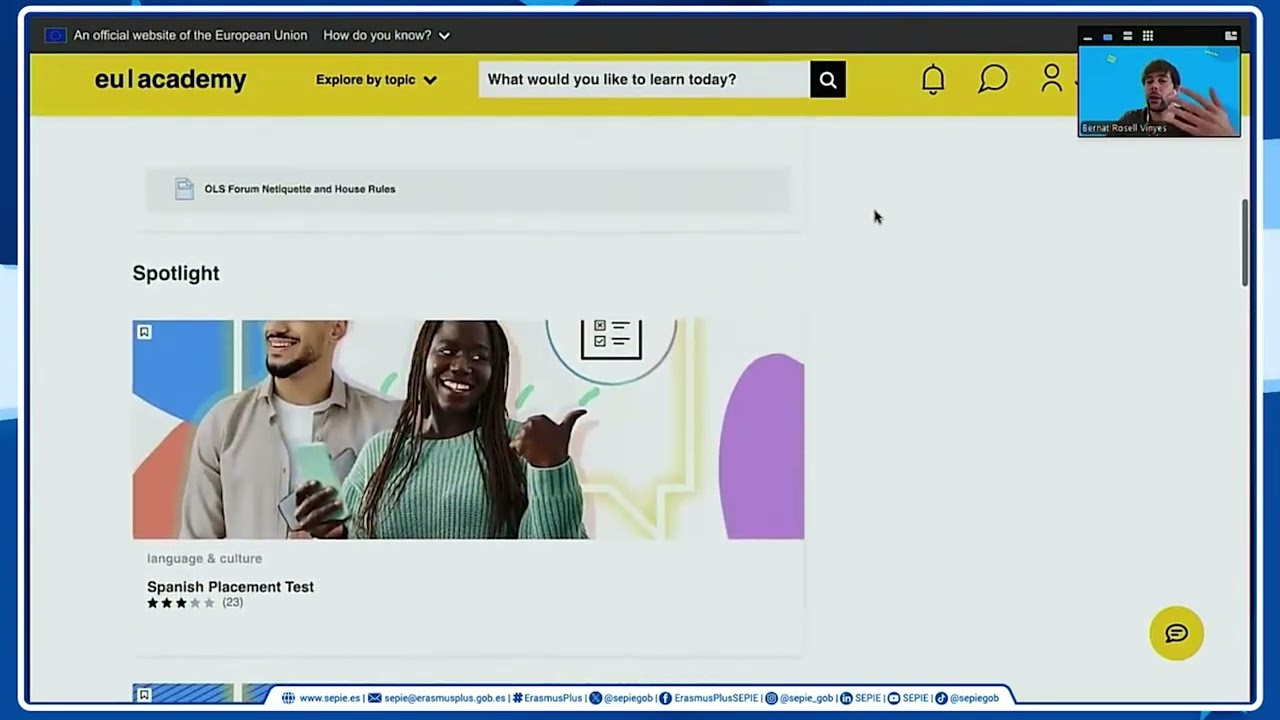
Task: Click the rightmost layout icon on video panel
Action: [1231, 36]
